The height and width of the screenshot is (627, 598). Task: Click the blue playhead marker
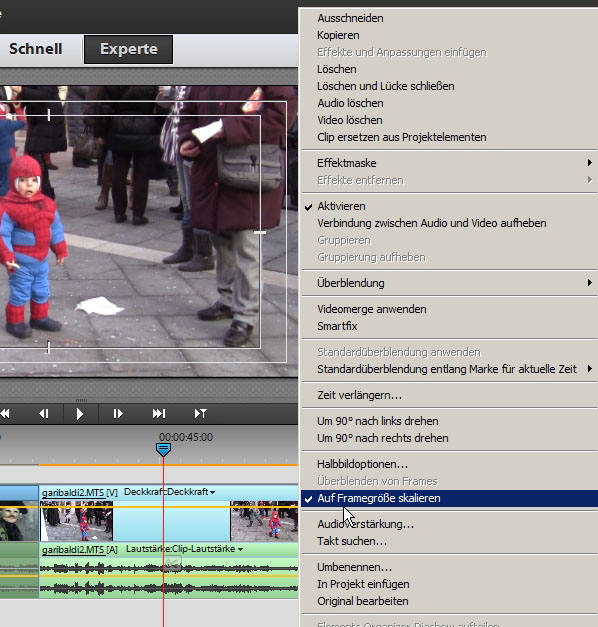click(x=163, y=449)
